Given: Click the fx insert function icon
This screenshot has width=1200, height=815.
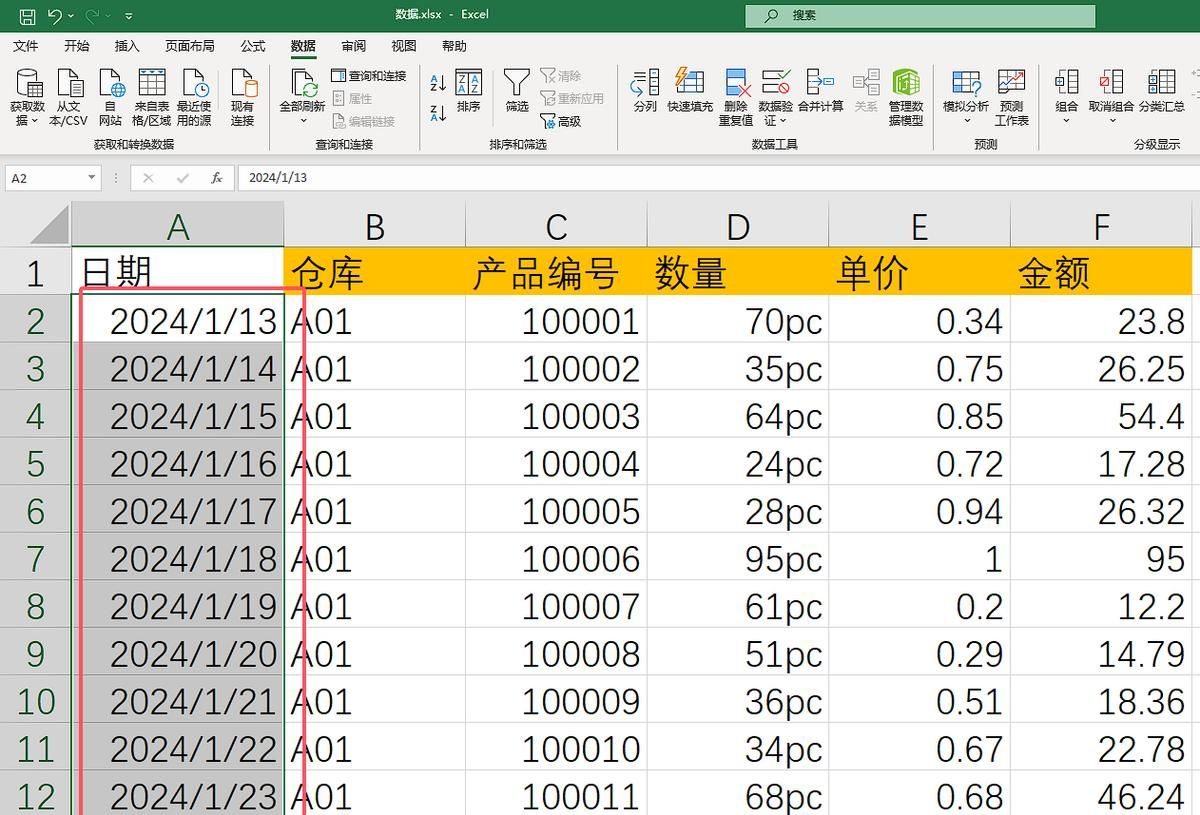Looking at the screenshot, I should click(x=216, y=178).
